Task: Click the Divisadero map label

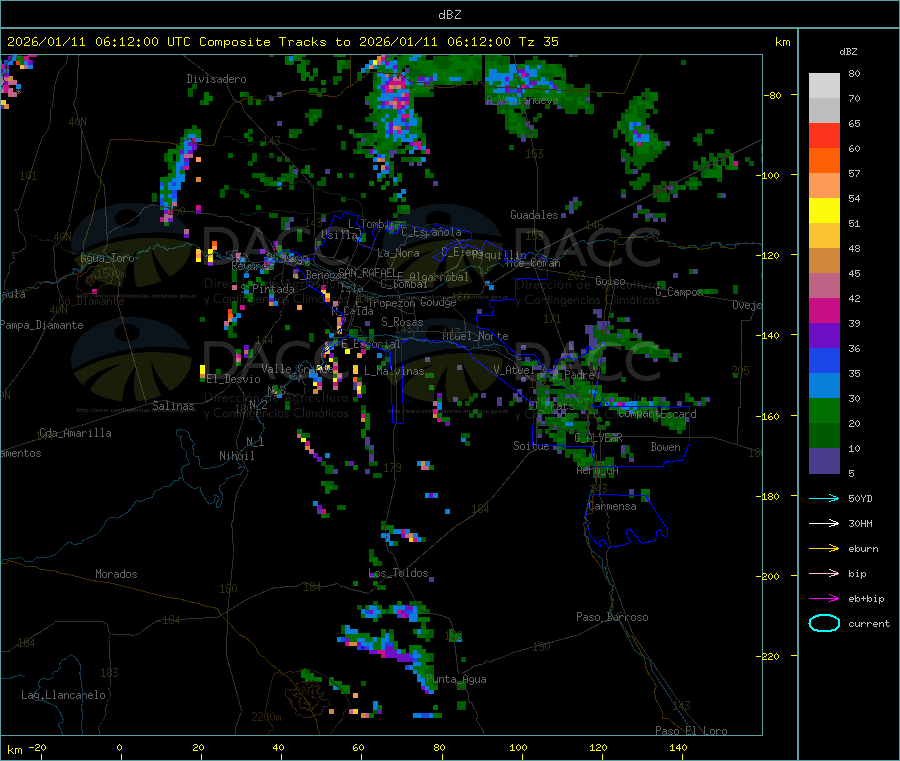Action: 216,79
